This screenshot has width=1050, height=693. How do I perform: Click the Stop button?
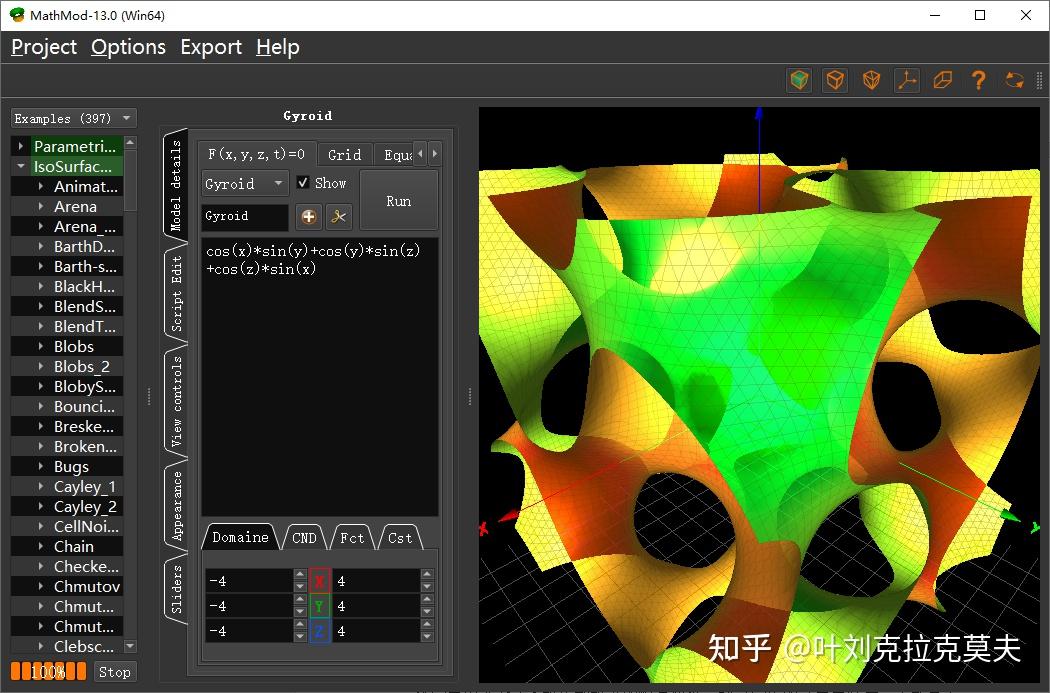pyautogui.click(x=115, y=672)
